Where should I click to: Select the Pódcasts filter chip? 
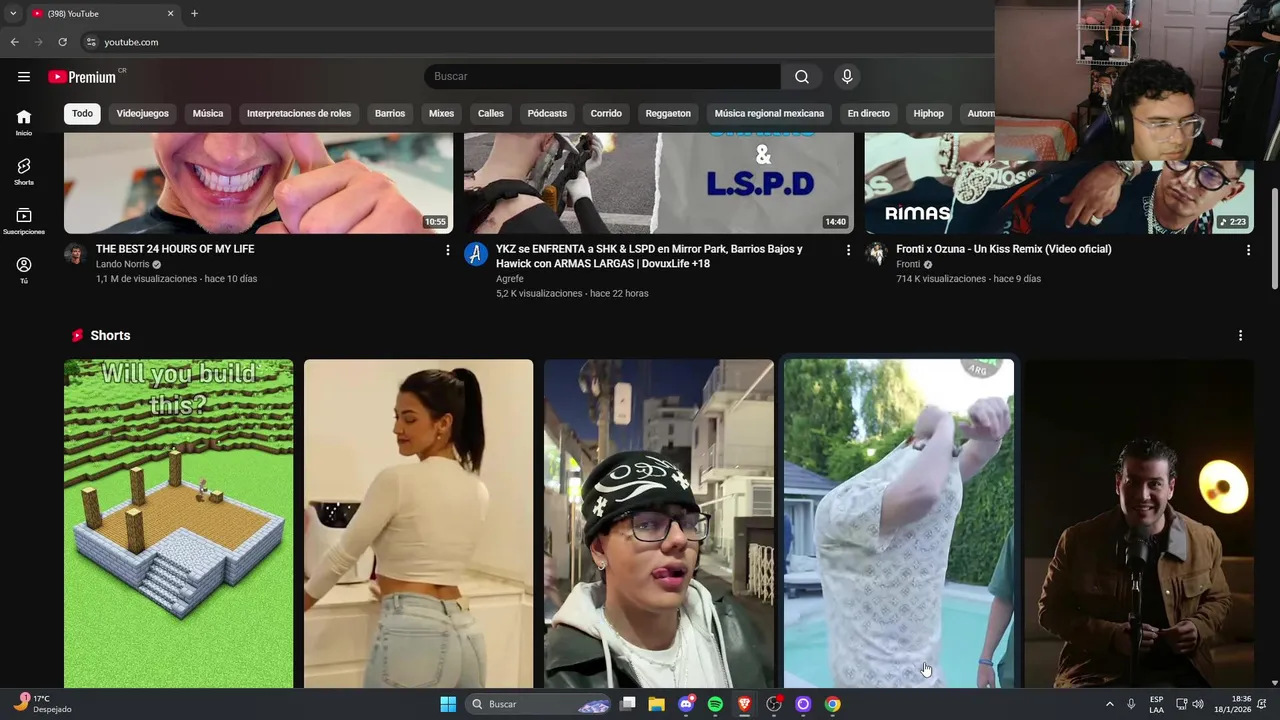[x=547, y=113]
